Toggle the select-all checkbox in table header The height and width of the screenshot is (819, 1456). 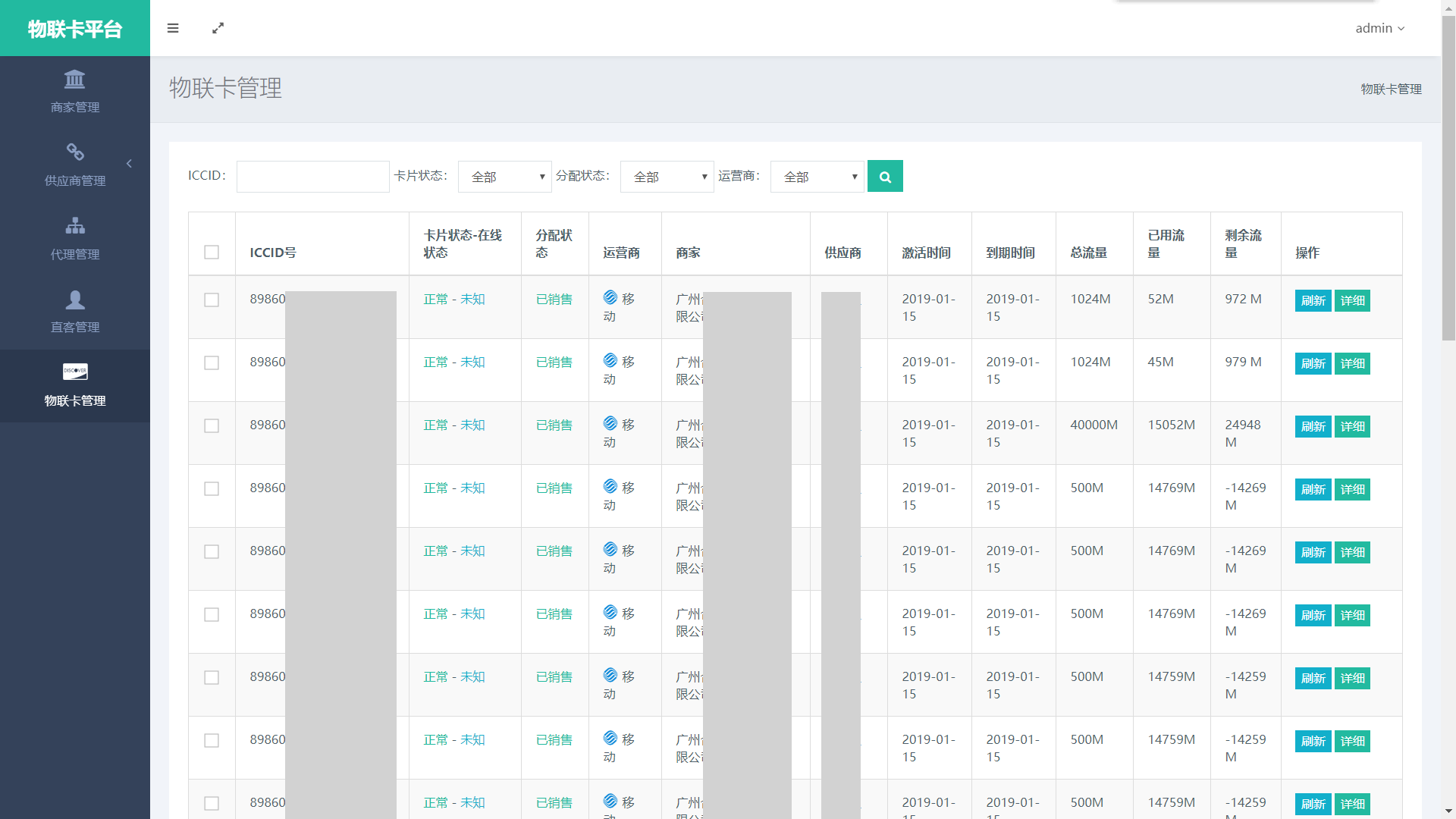pyautogui.click(x=212, y=253)
